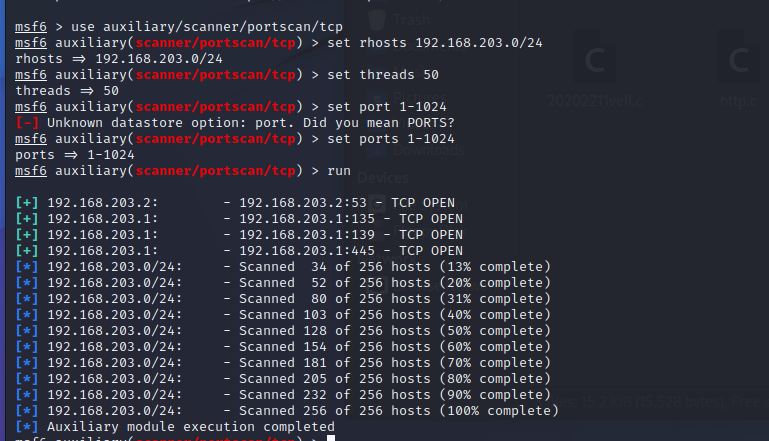This screenshot has width=769, height=441.
Task: Click 'Auxiliary module execution completed' message
Action: pos(176,427)
